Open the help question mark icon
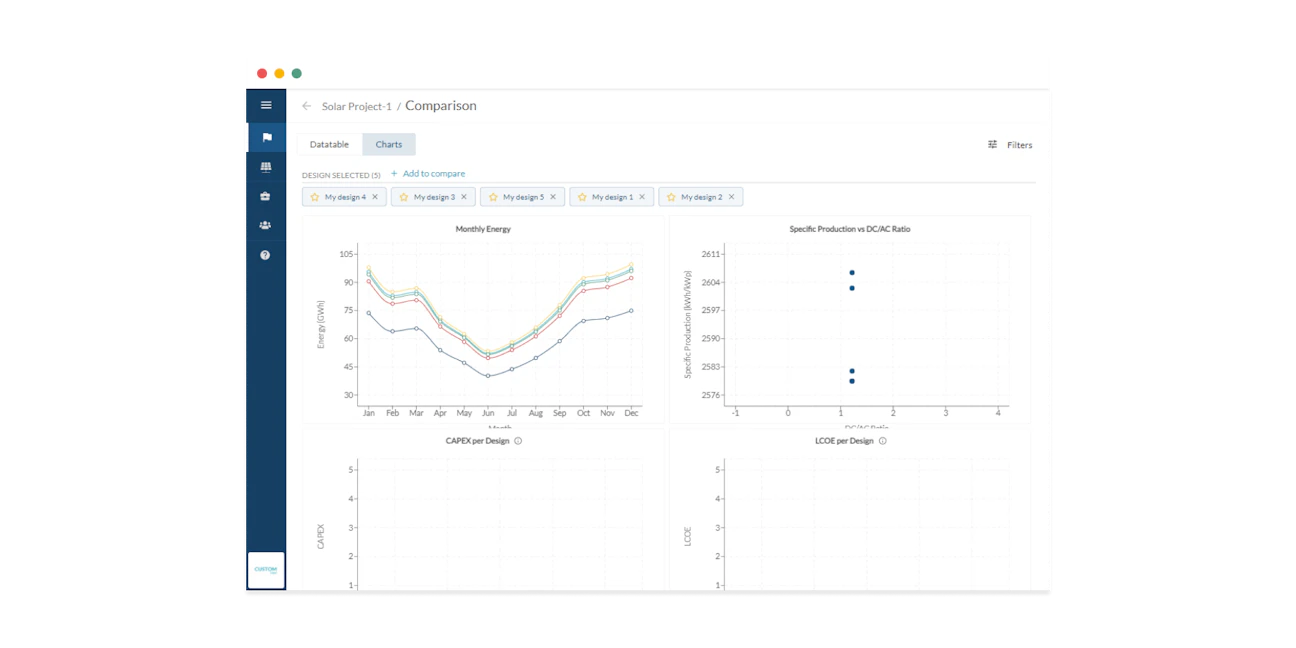This screenshot has height=648, width=1296. click(265, 255)
